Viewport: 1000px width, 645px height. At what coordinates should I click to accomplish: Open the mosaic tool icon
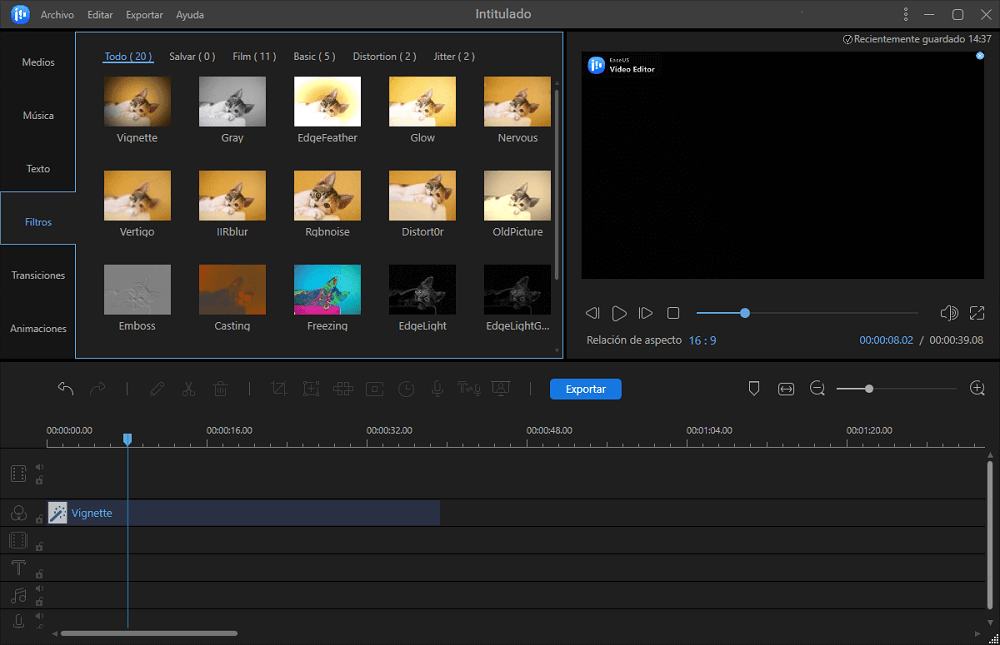coord(343,389)
